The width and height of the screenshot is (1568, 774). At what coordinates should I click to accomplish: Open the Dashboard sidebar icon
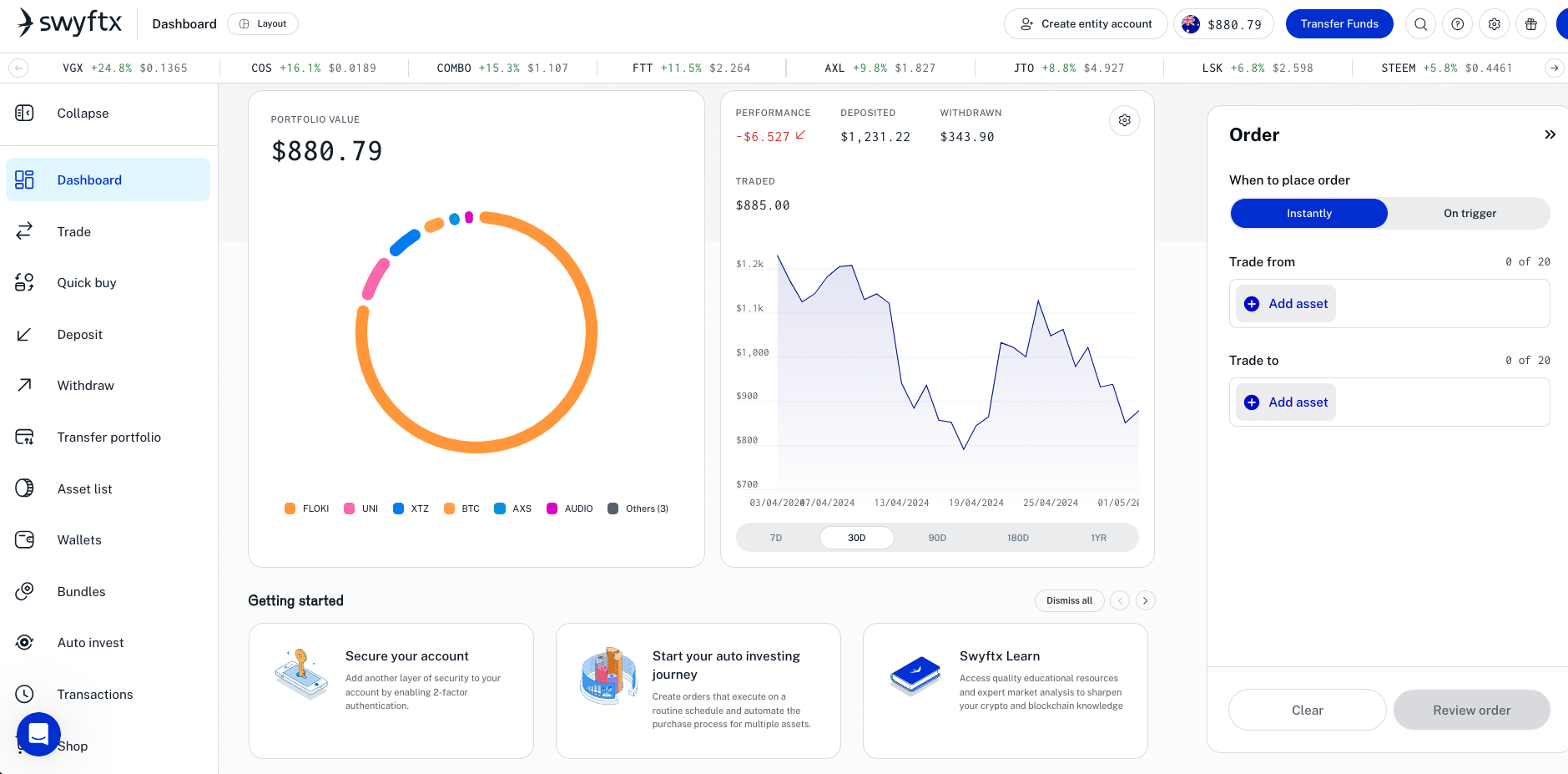point(24,180)
